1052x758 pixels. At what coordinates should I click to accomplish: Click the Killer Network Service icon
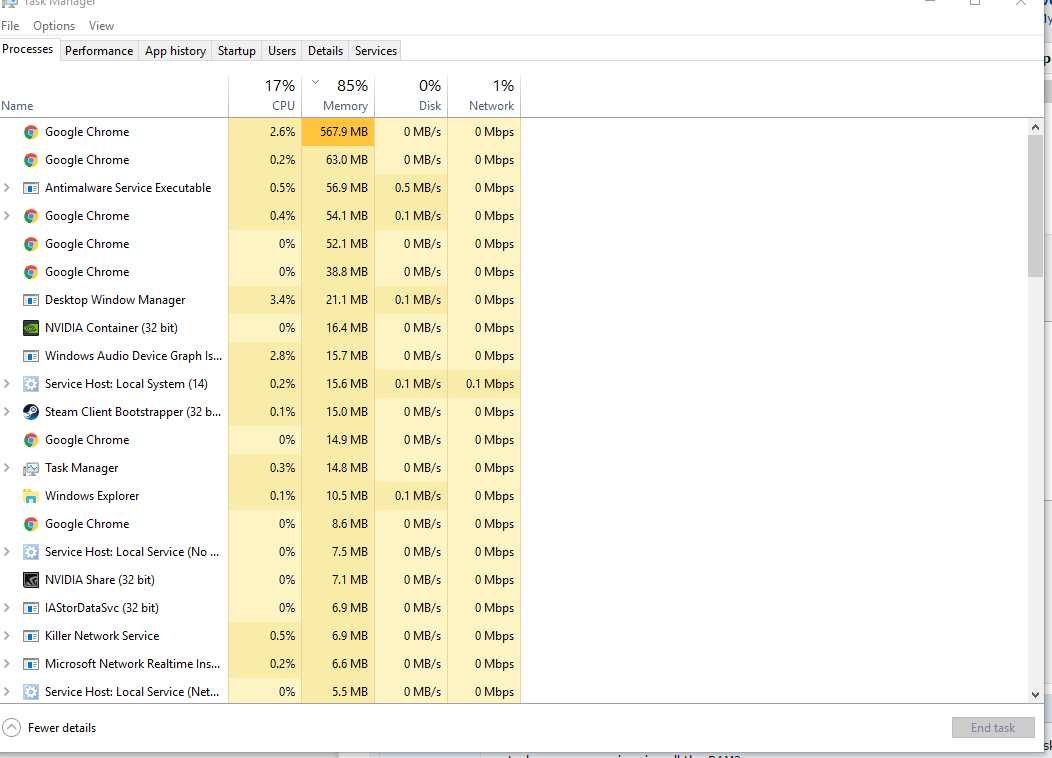click(31, 636)
